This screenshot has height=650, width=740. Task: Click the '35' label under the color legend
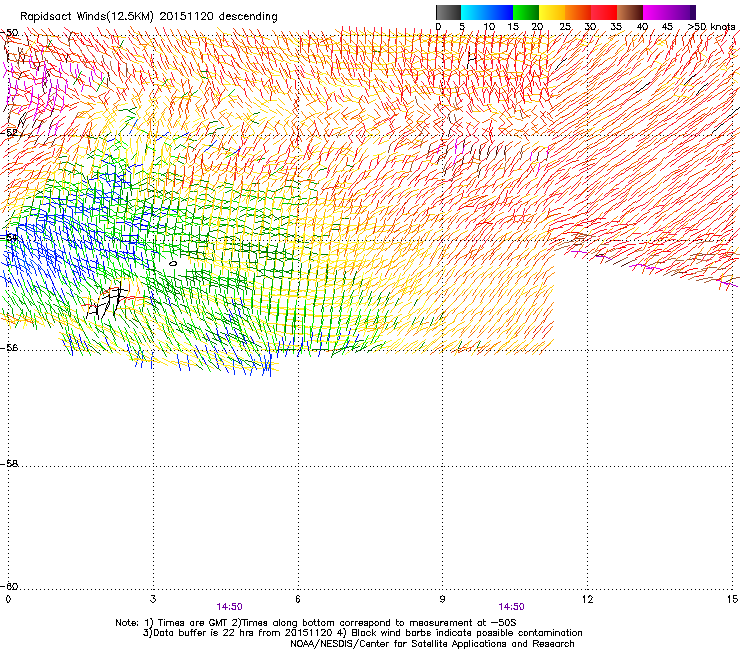616,27
